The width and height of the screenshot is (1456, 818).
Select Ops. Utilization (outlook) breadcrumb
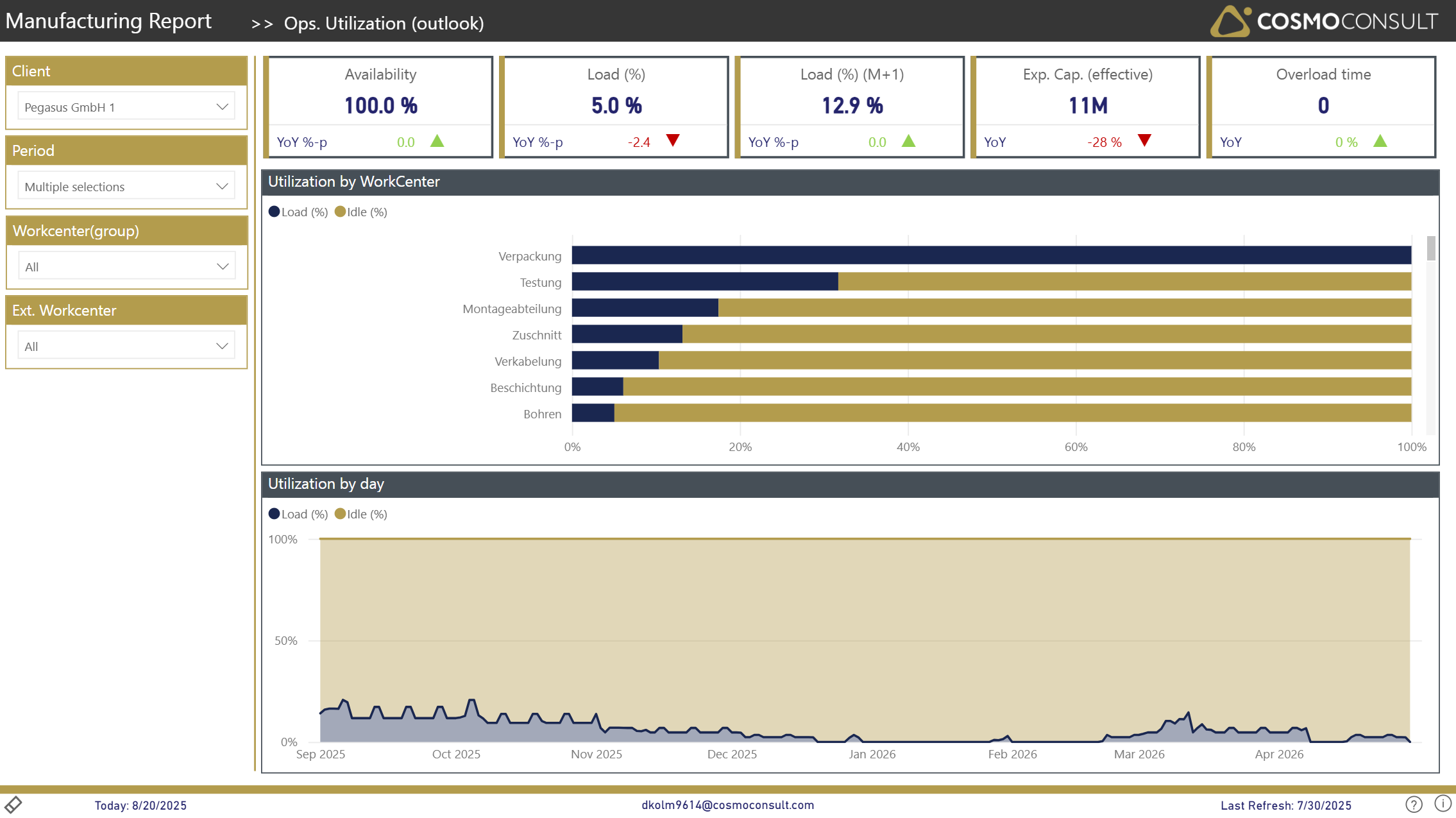click(x=384, y=23)
